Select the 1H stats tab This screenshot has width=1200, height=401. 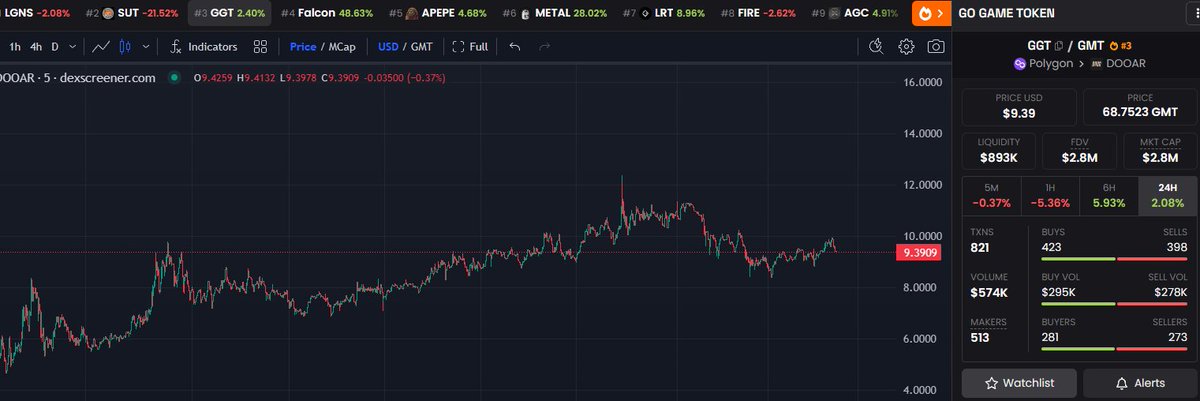(1050, 195)
